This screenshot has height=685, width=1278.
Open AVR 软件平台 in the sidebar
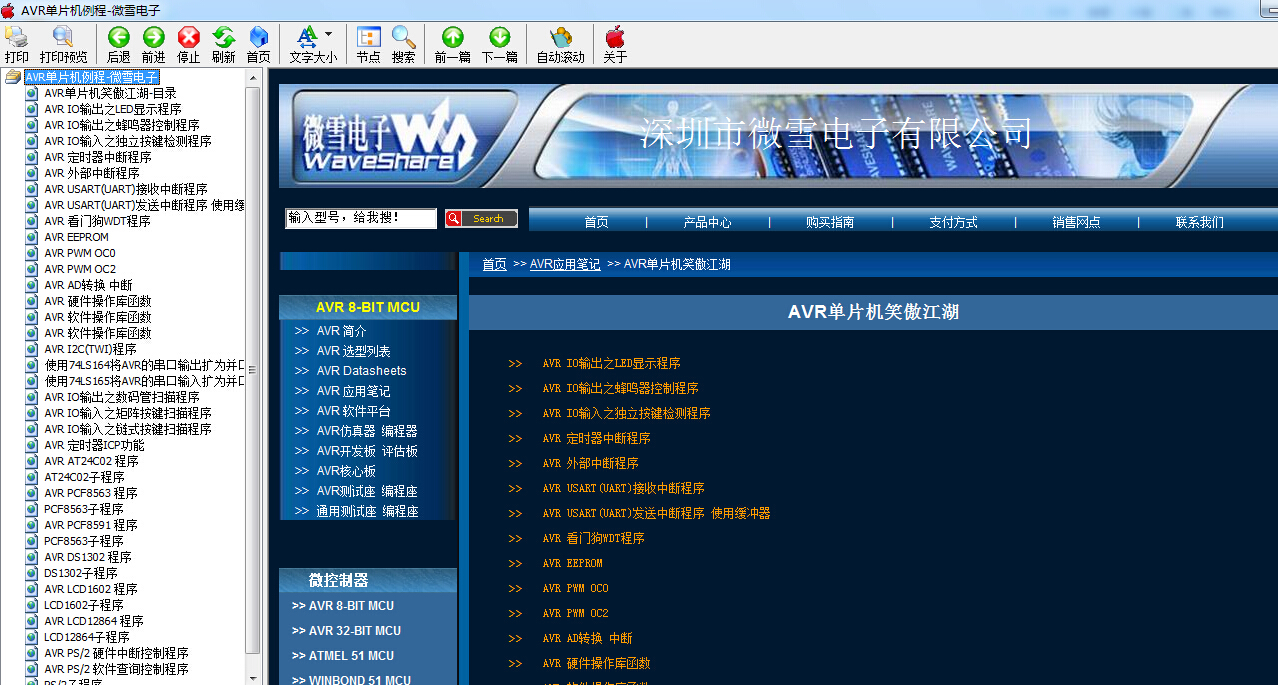coord(354,411)
